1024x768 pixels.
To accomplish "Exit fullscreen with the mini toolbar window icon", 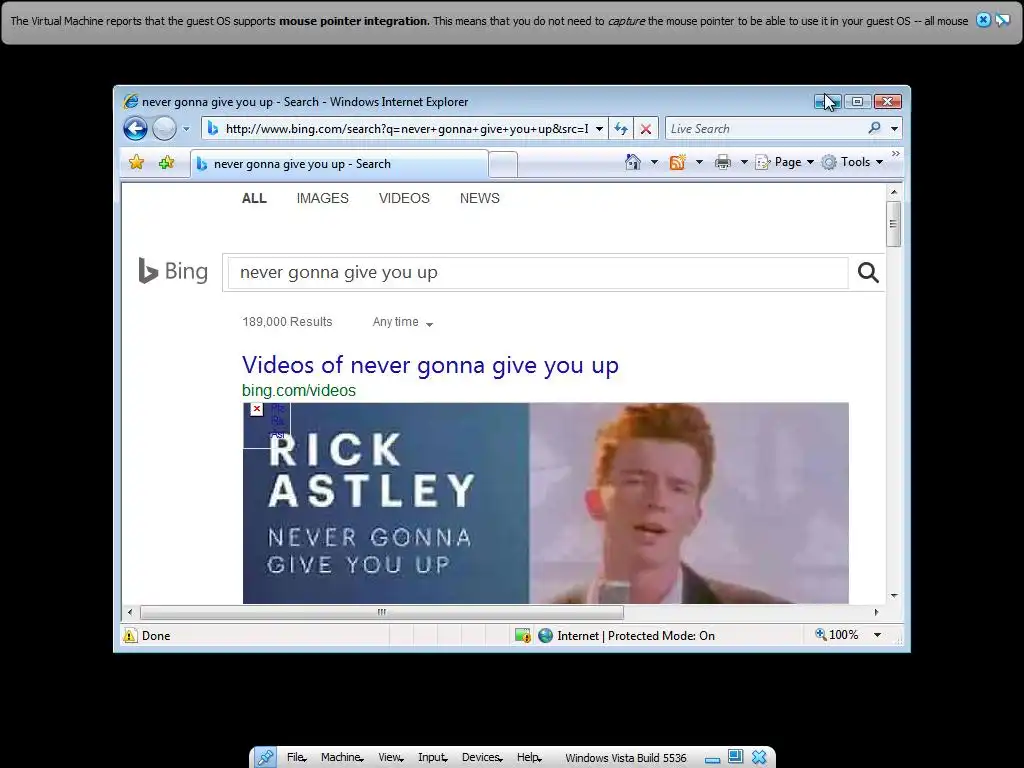I will point(735,757).
